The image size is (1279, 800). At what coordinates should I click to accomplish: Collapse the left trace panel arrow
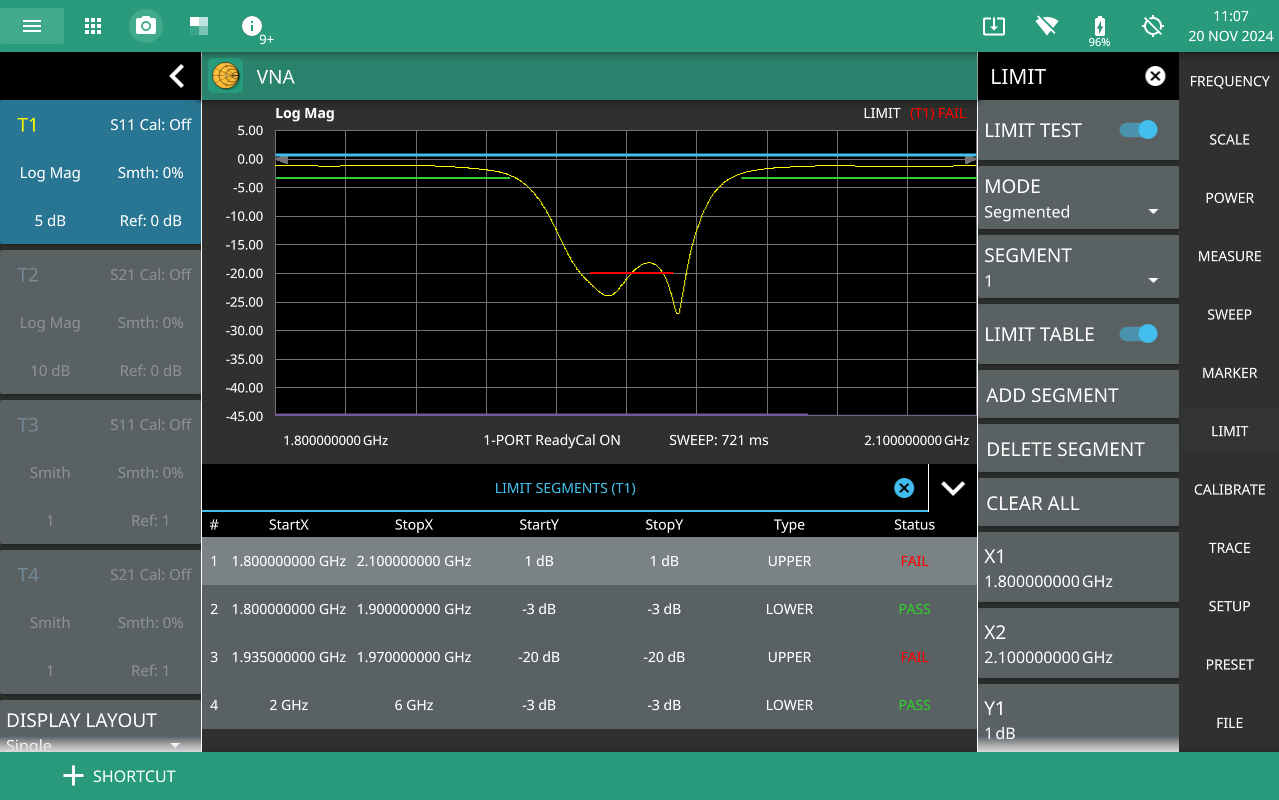(177, 76)
